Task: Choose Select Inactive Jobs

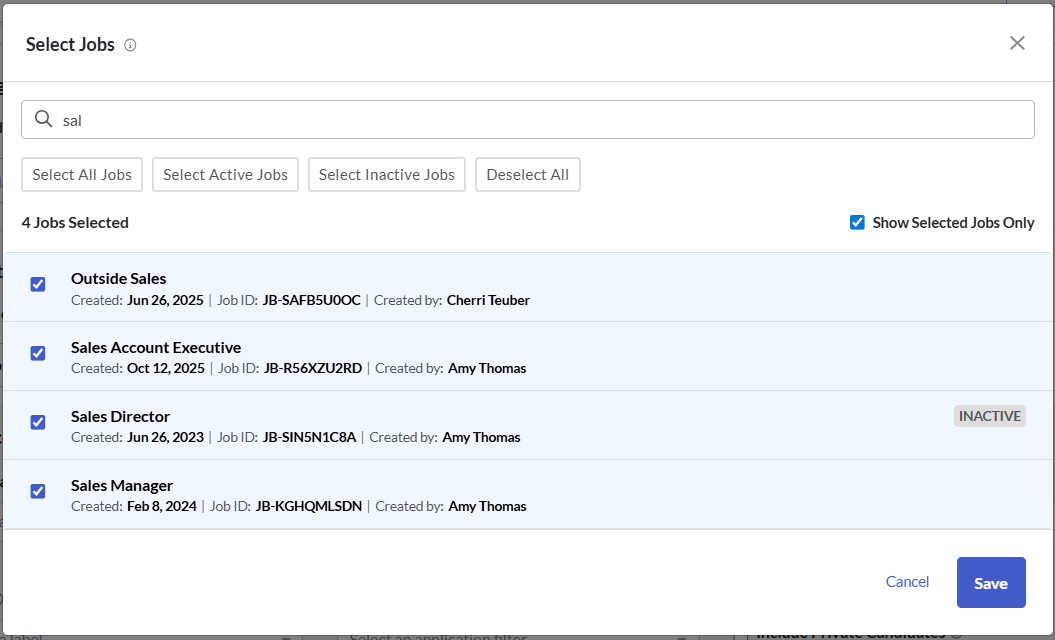Action: 387,174
